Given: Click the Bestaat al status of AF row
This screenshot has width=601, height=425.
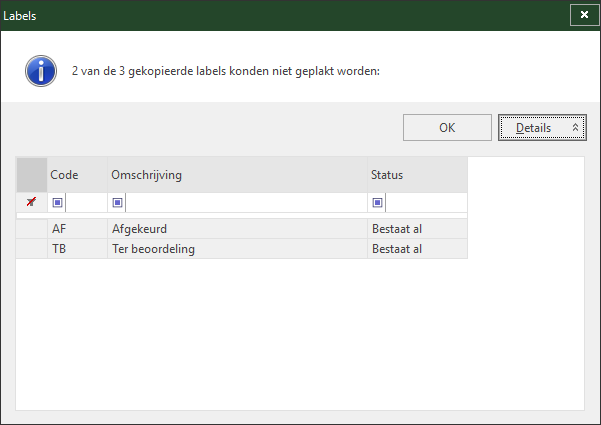Looking at the screenshot, I should point(417,229).
